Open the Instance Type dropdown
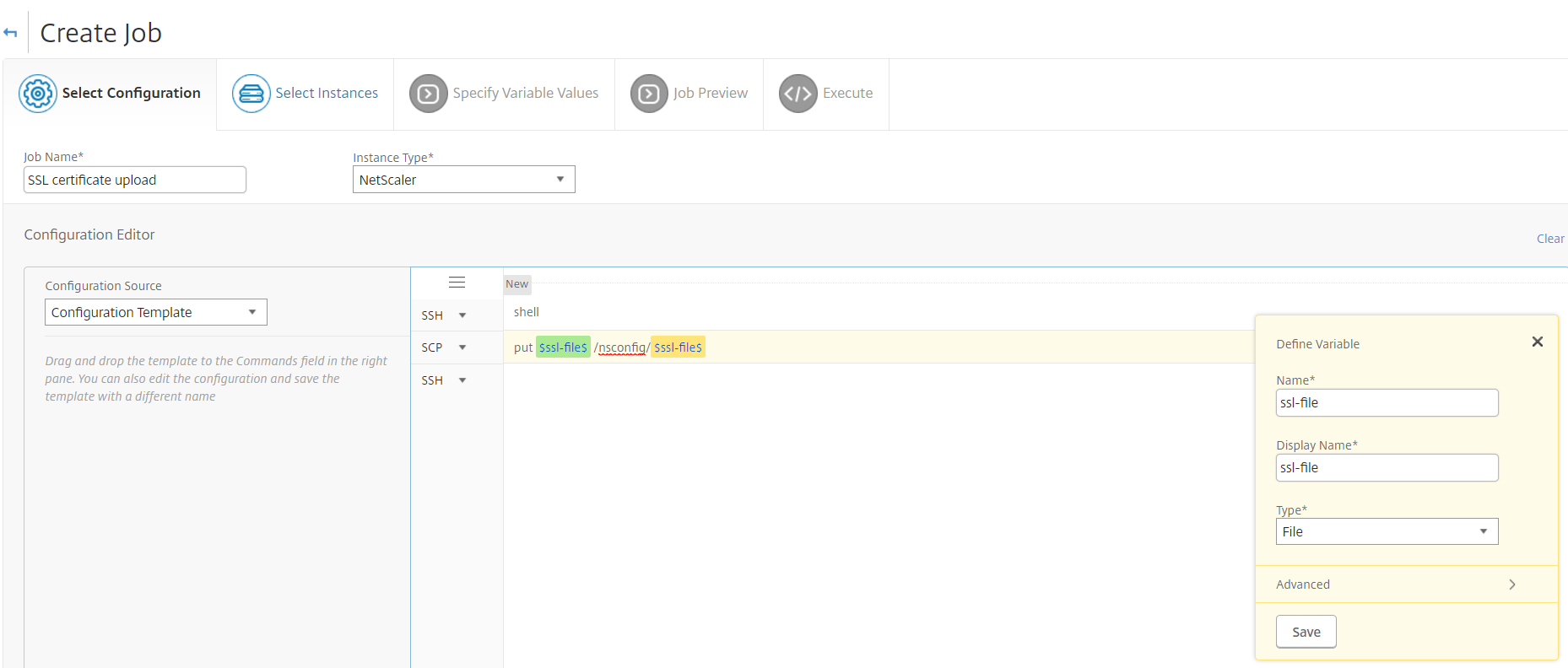The height and width of the screenshot is (668, 1568). click(x=464, y=180)
